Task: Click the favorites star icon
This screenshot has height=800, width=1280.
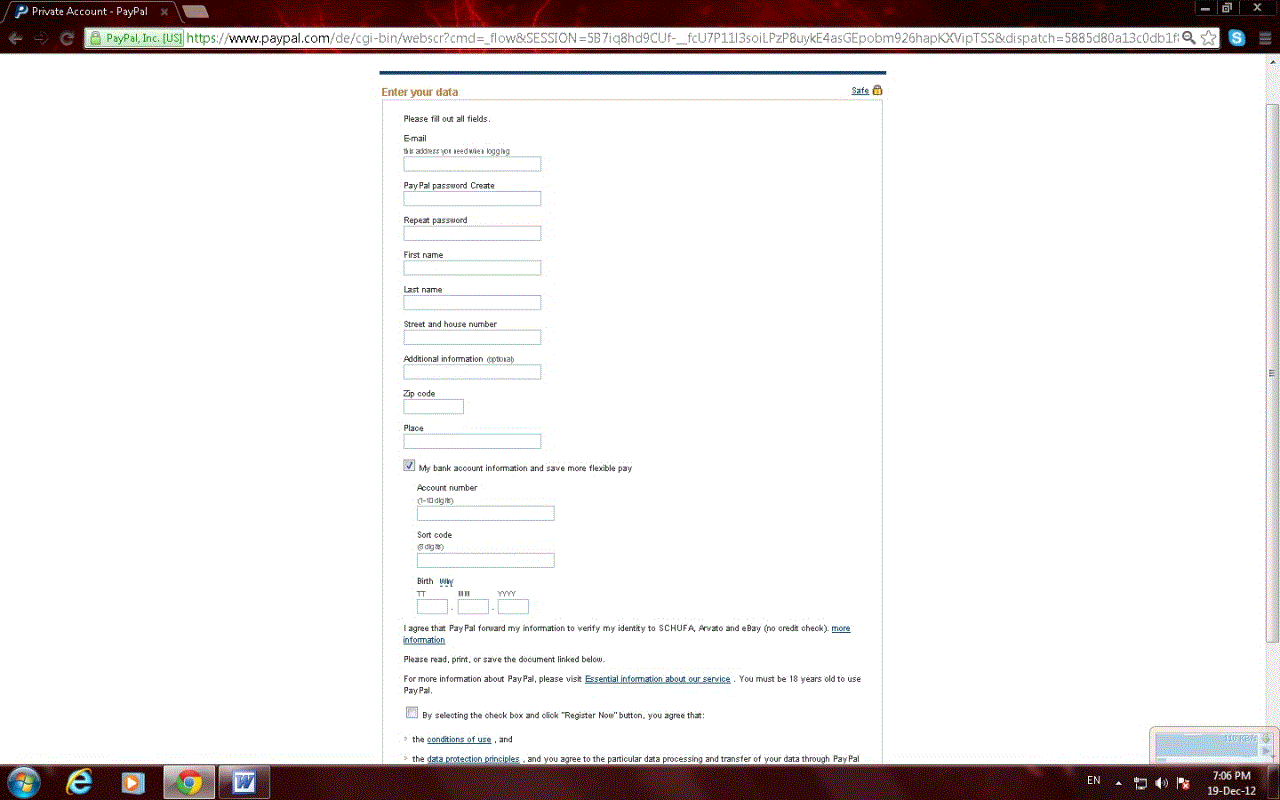Action: [1209, 37]
